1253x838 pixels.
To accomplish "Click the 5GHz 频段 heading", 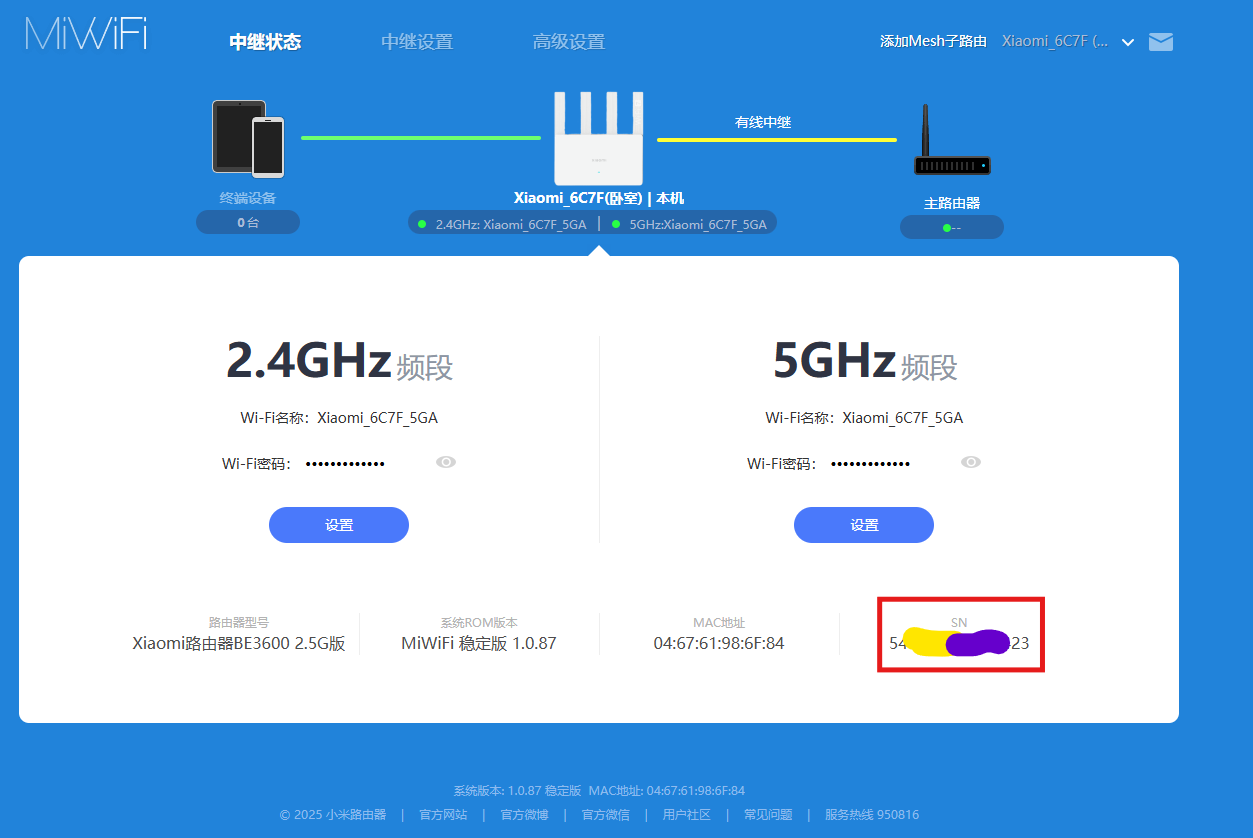I will 865,361.
